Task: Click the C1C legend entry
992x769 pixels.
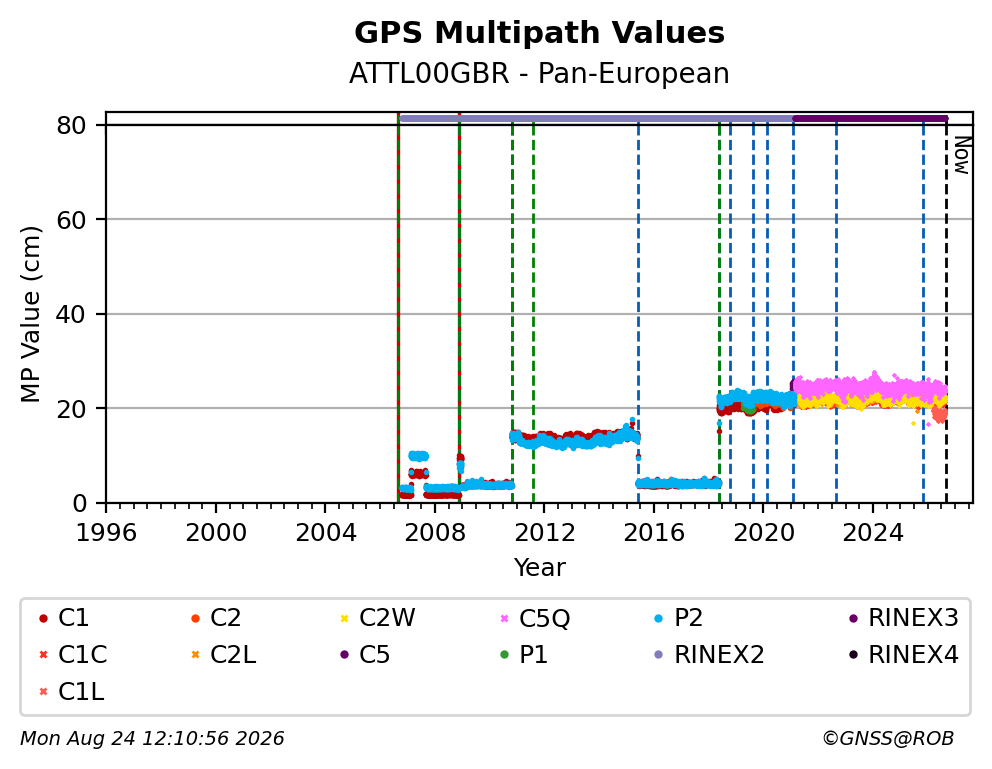Action: tap(73, 655)
